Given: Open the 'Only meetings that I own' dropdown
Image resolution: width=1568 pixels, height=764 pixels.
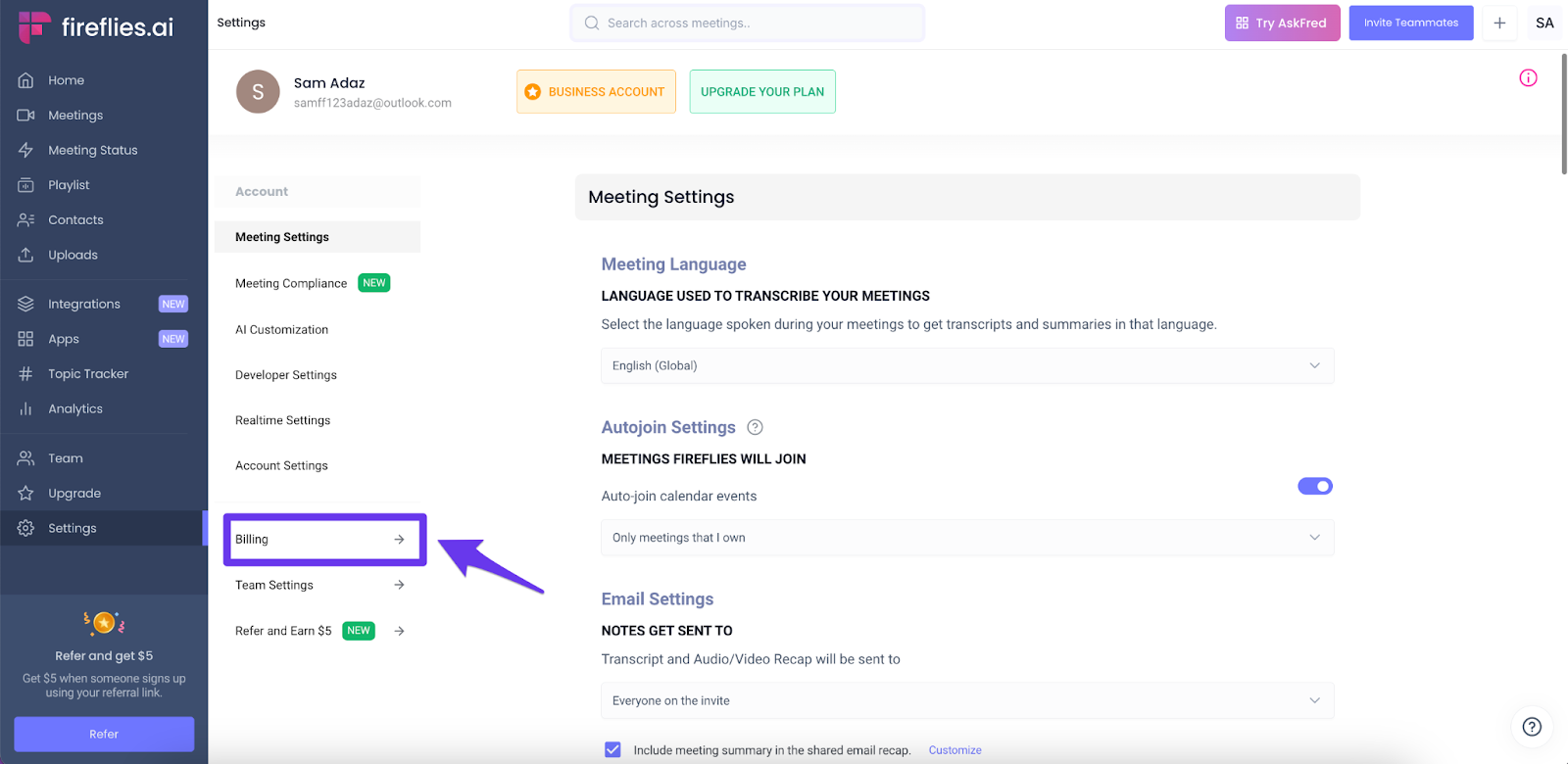Looking at the screenshot, I should tap(967, 538).
